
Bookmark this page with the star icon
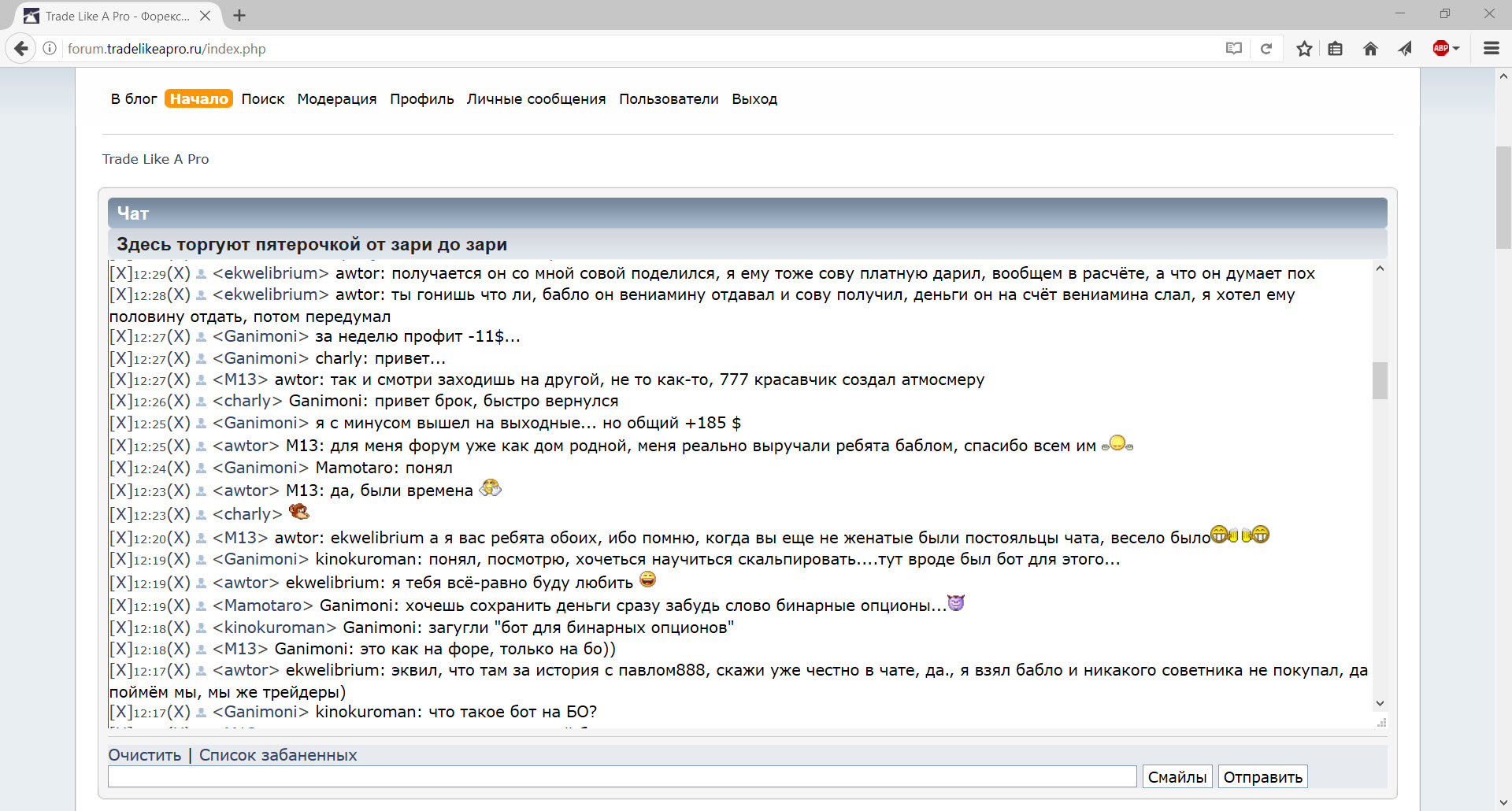click(1304, 49)
